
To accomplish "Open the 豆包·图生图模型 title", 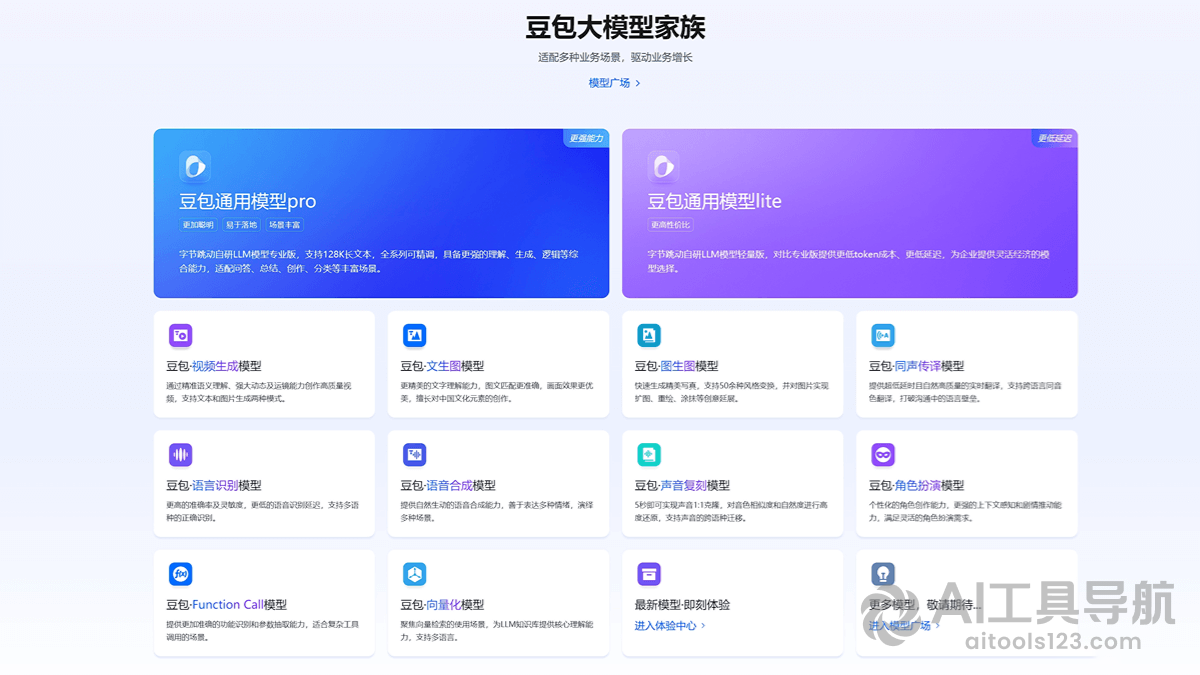I will (x=676, y=366).
